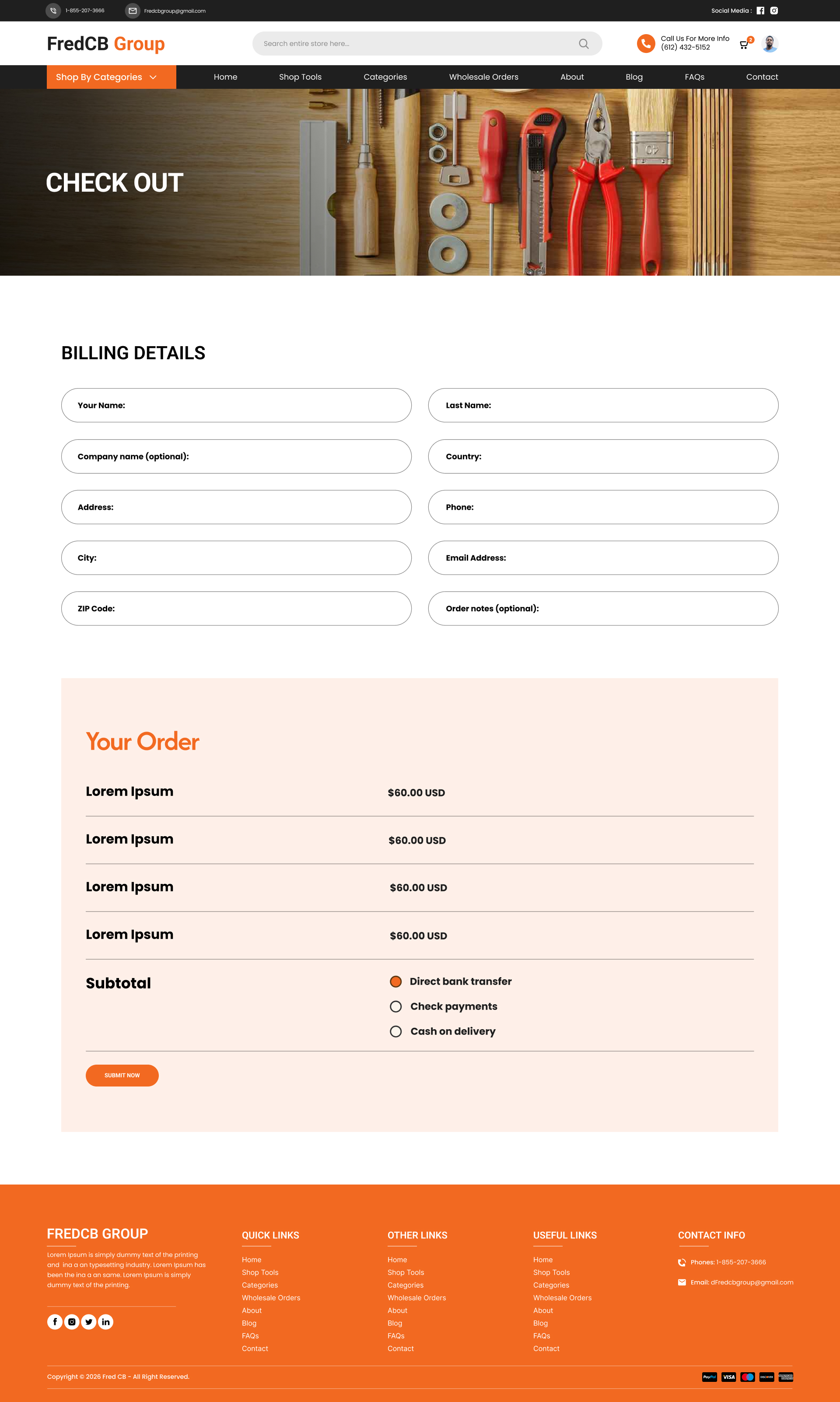Screen dimensions: 840x1402
Task: Select Check payments option
Action: 395,1006
